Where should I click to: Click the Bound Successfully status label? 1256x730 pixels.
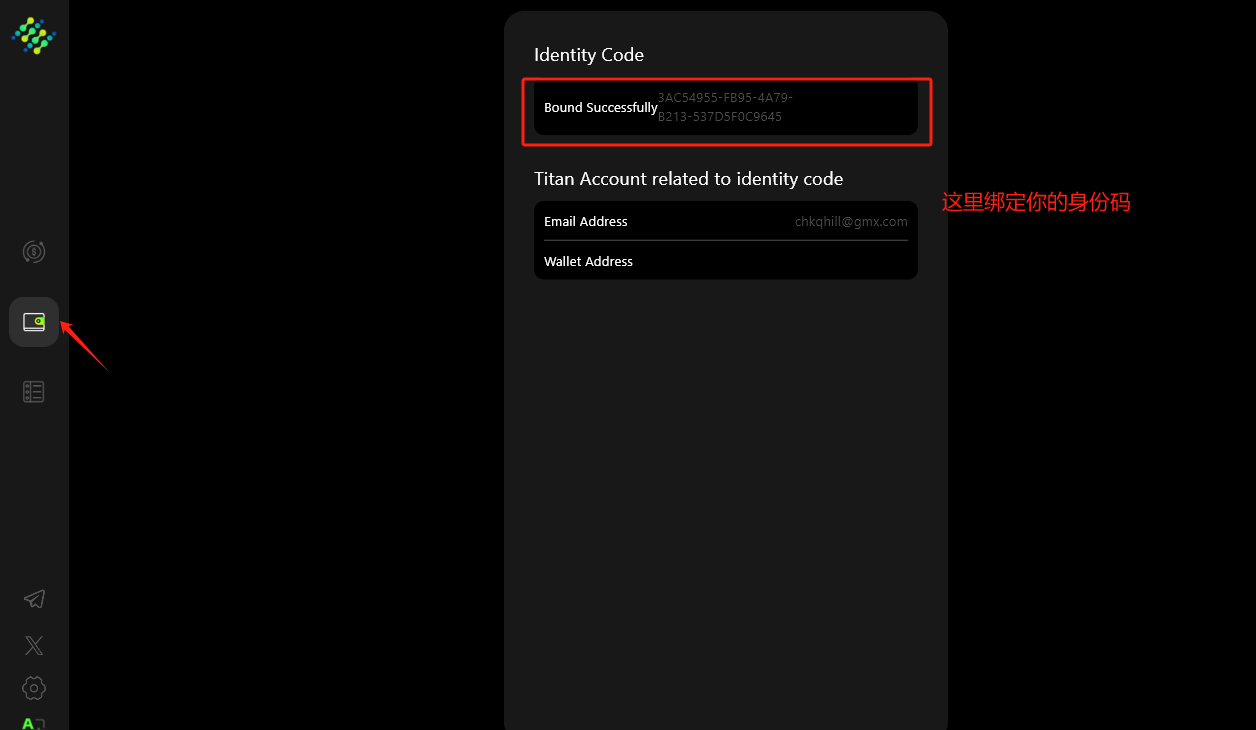point(601,108)
